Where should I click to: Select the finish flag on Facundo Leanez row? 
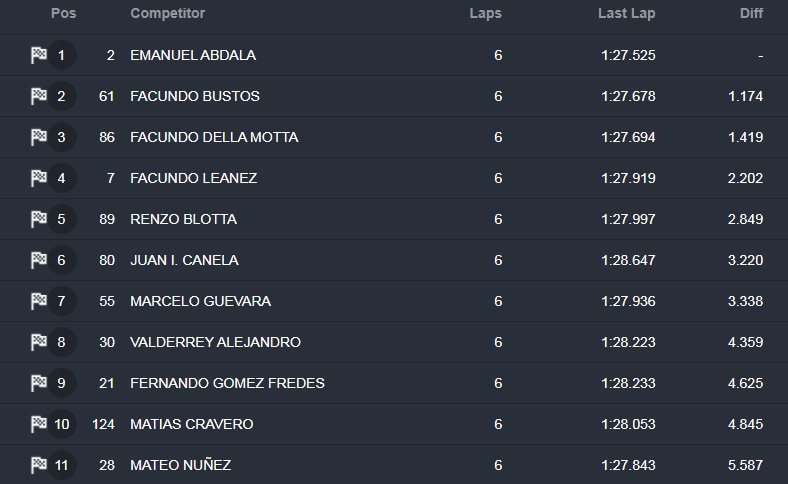pos(39,178)
